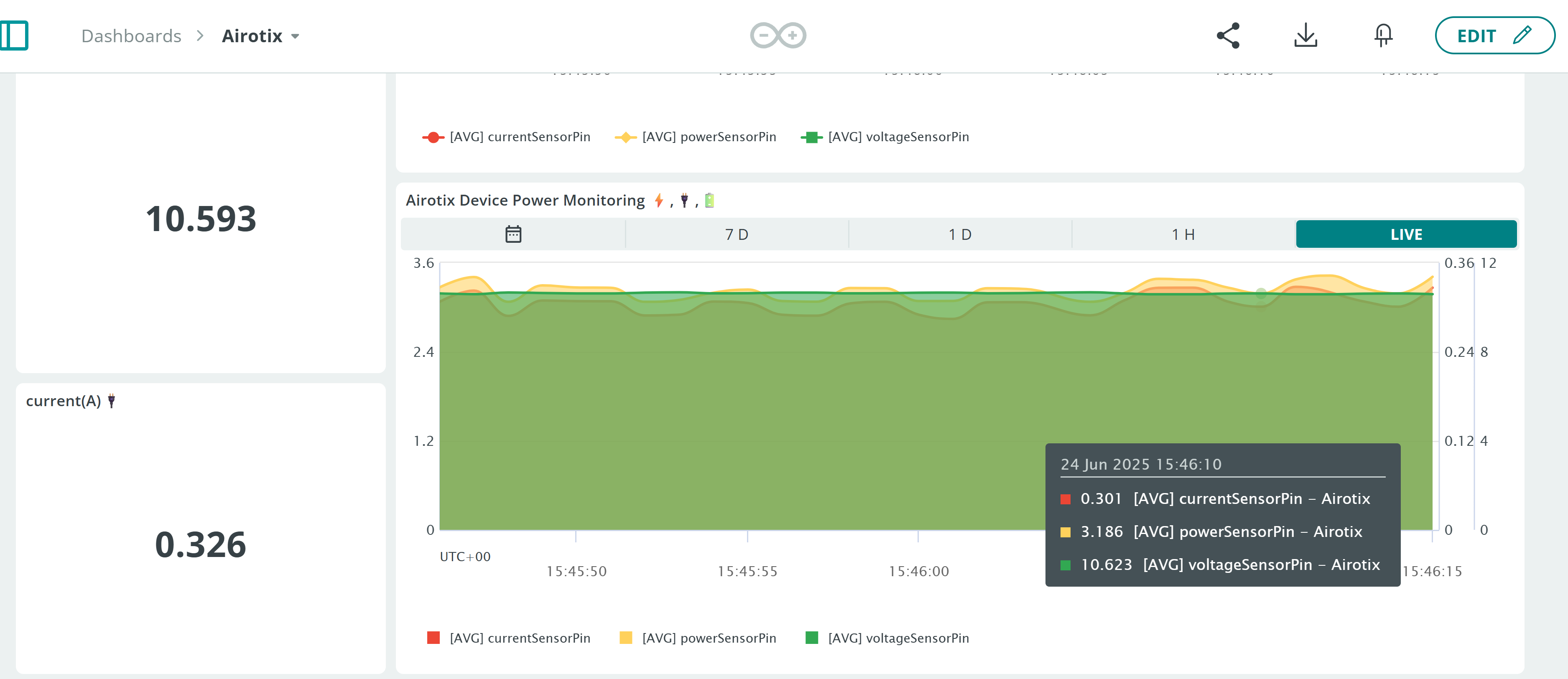Click breadcrumb chevron after Dashboards

pyautogui.click(x=200, y=36)
